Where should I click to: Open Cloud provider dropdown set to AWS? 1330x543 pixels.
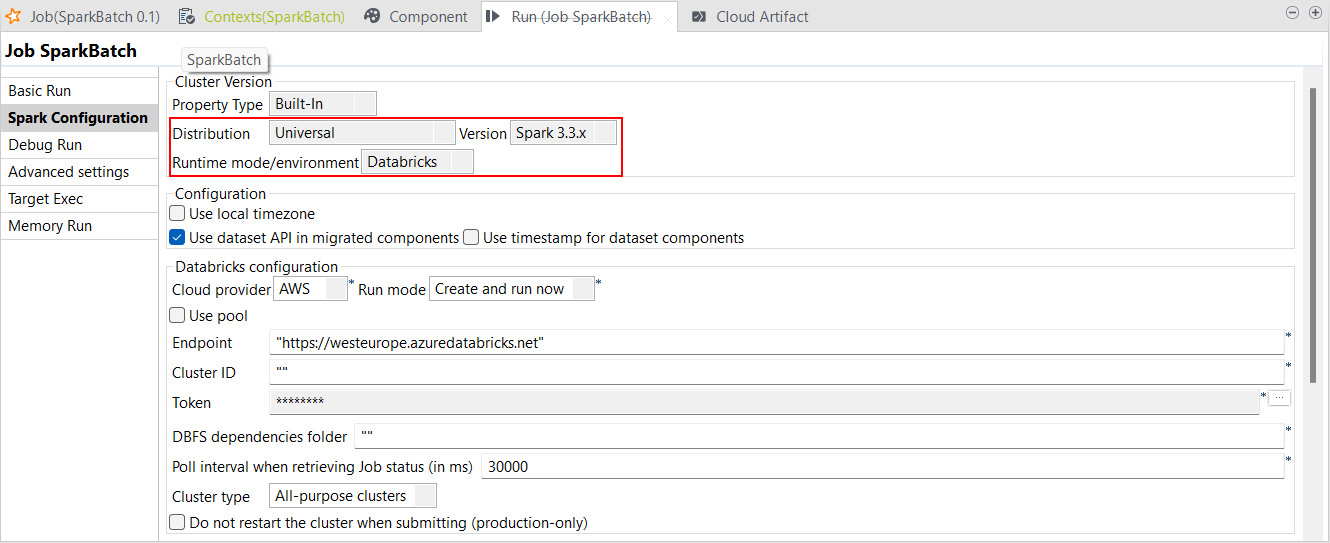point(310,289)
